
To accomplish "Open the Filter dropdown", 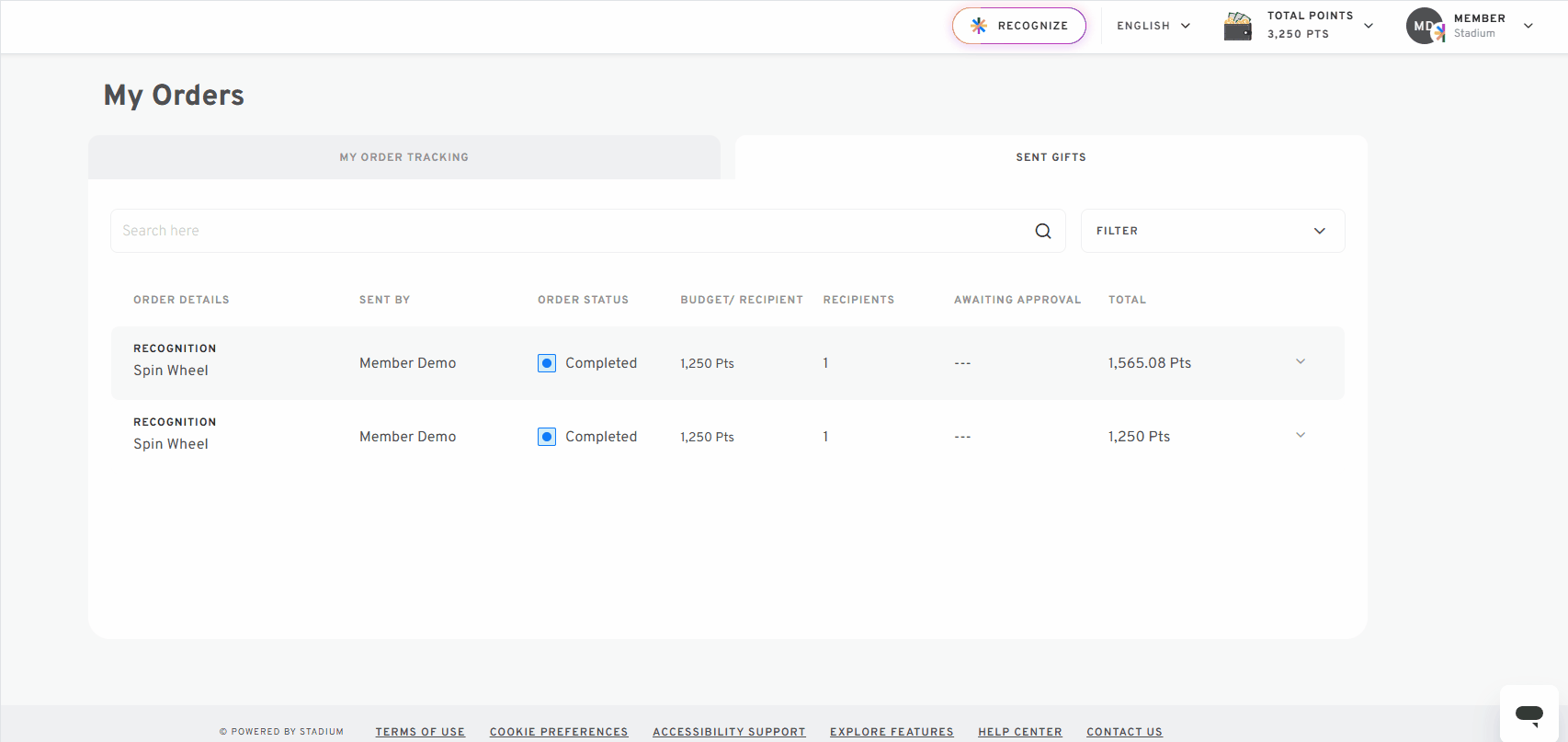I will click(1212, 231).
